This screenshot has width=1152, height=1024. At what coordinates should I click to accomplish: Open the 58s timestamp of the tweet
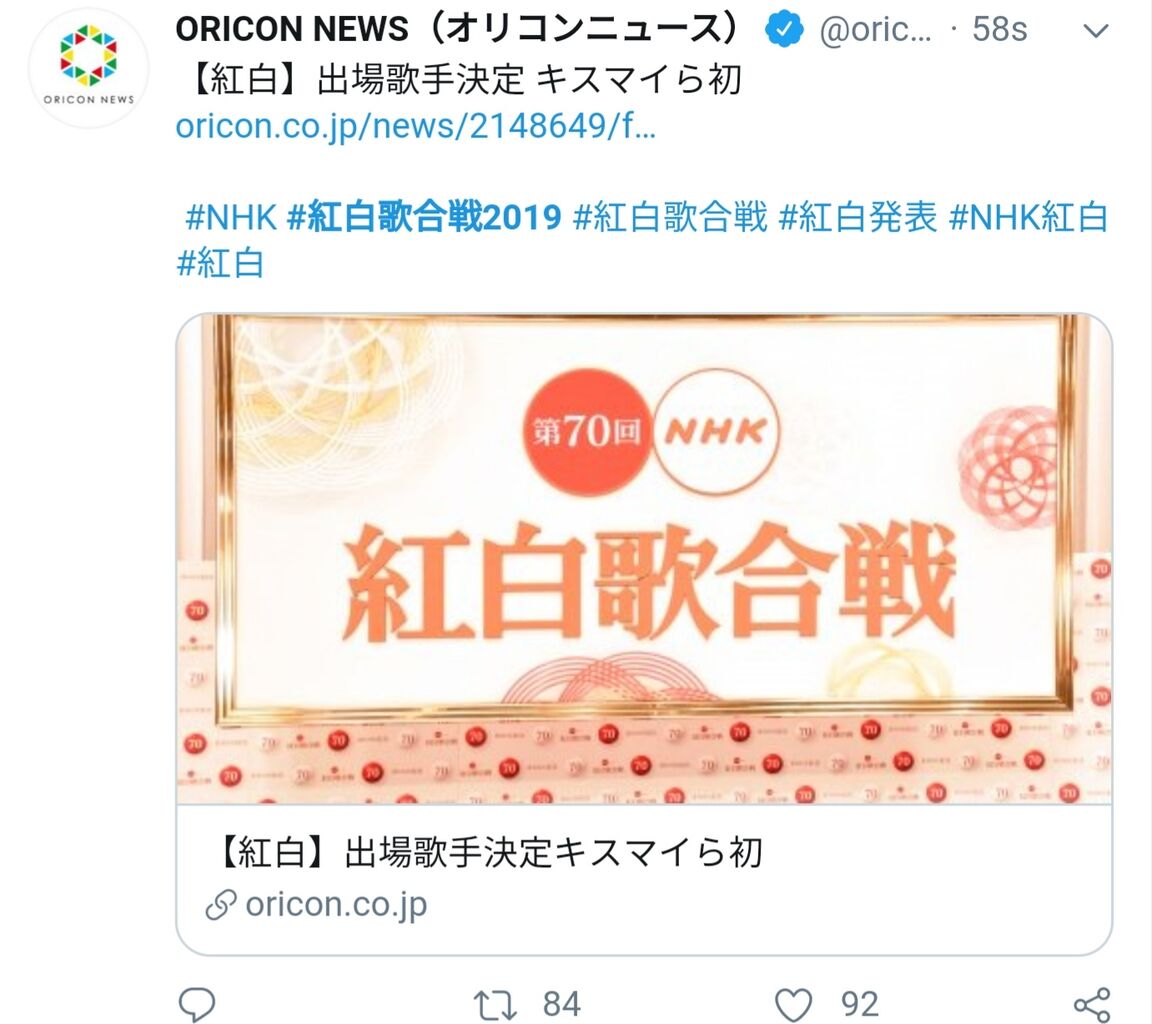[999, 29]
